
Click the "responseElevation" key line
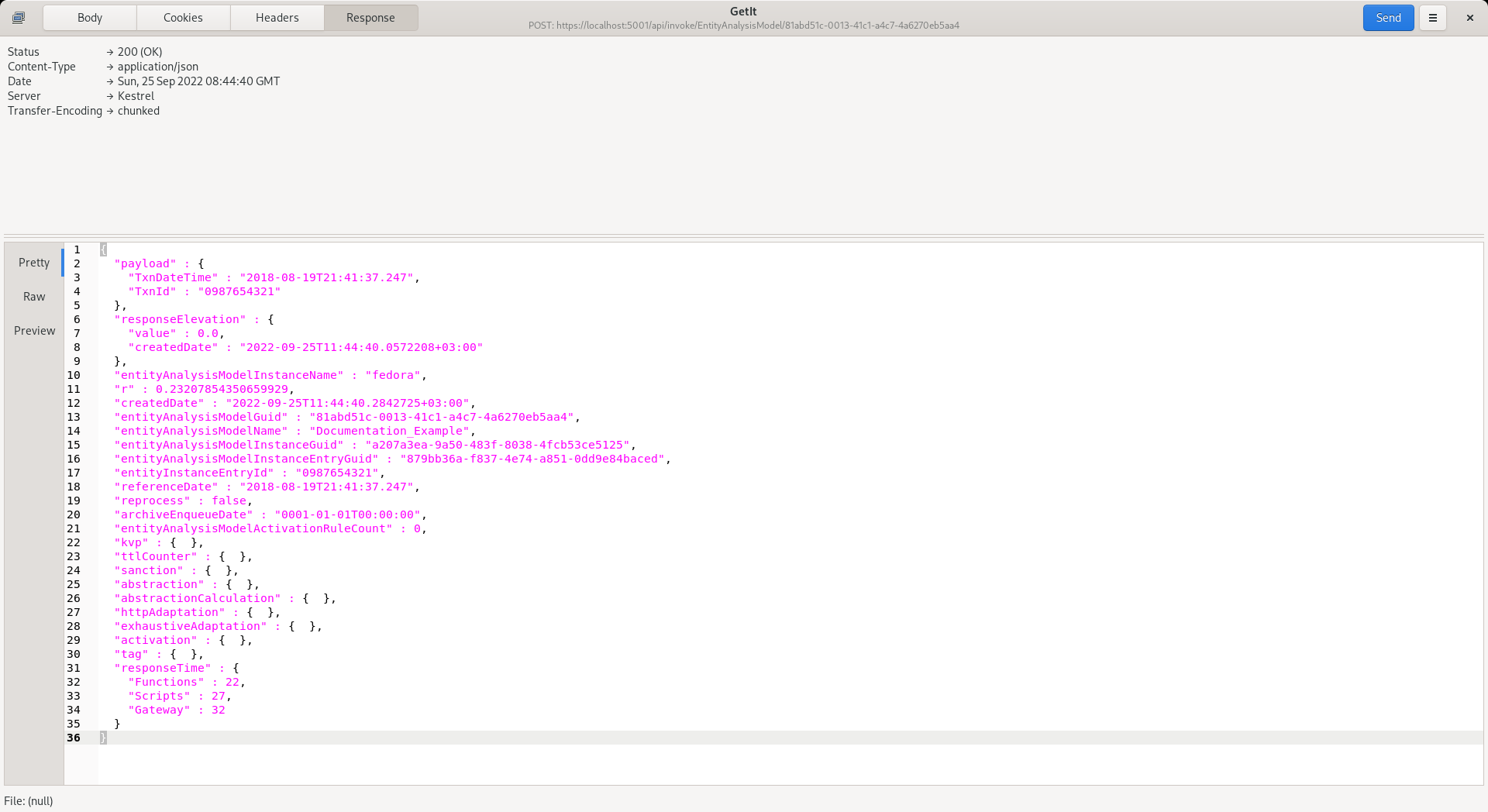click(194, 319)
